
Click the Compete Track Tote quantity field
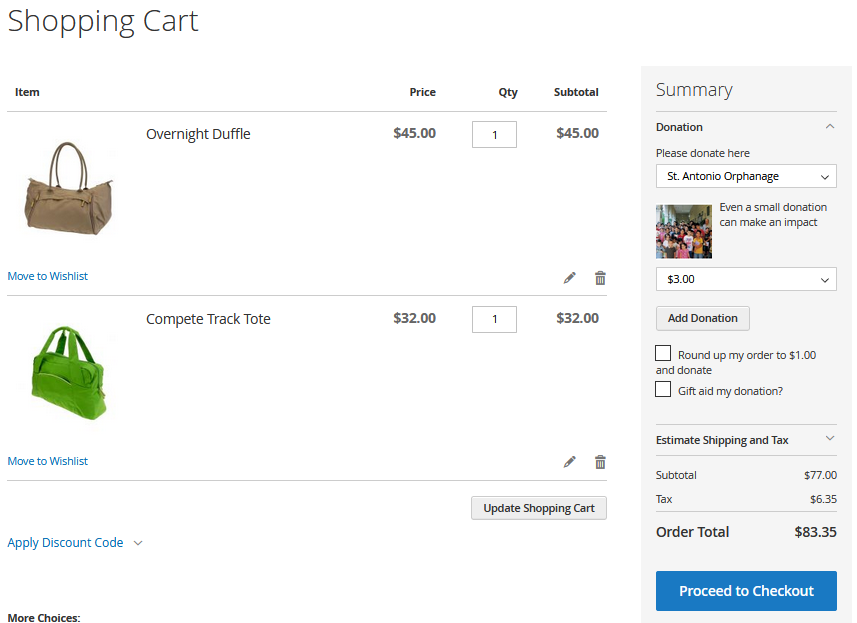pos(494,320)
